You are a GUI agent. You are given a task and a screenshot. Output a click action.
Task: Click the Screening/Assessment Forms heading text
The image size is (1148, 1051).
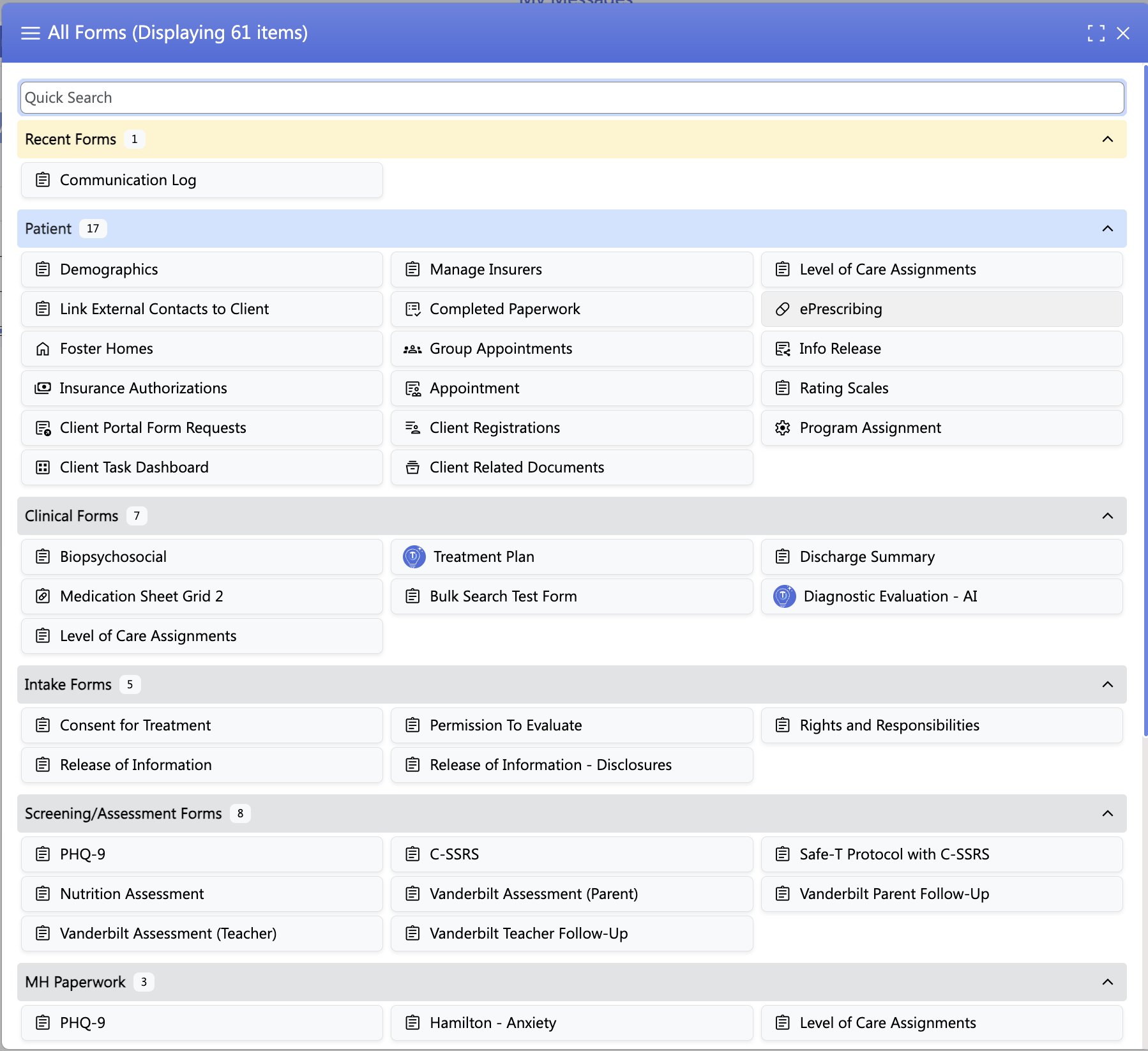(x=123, y=813)
